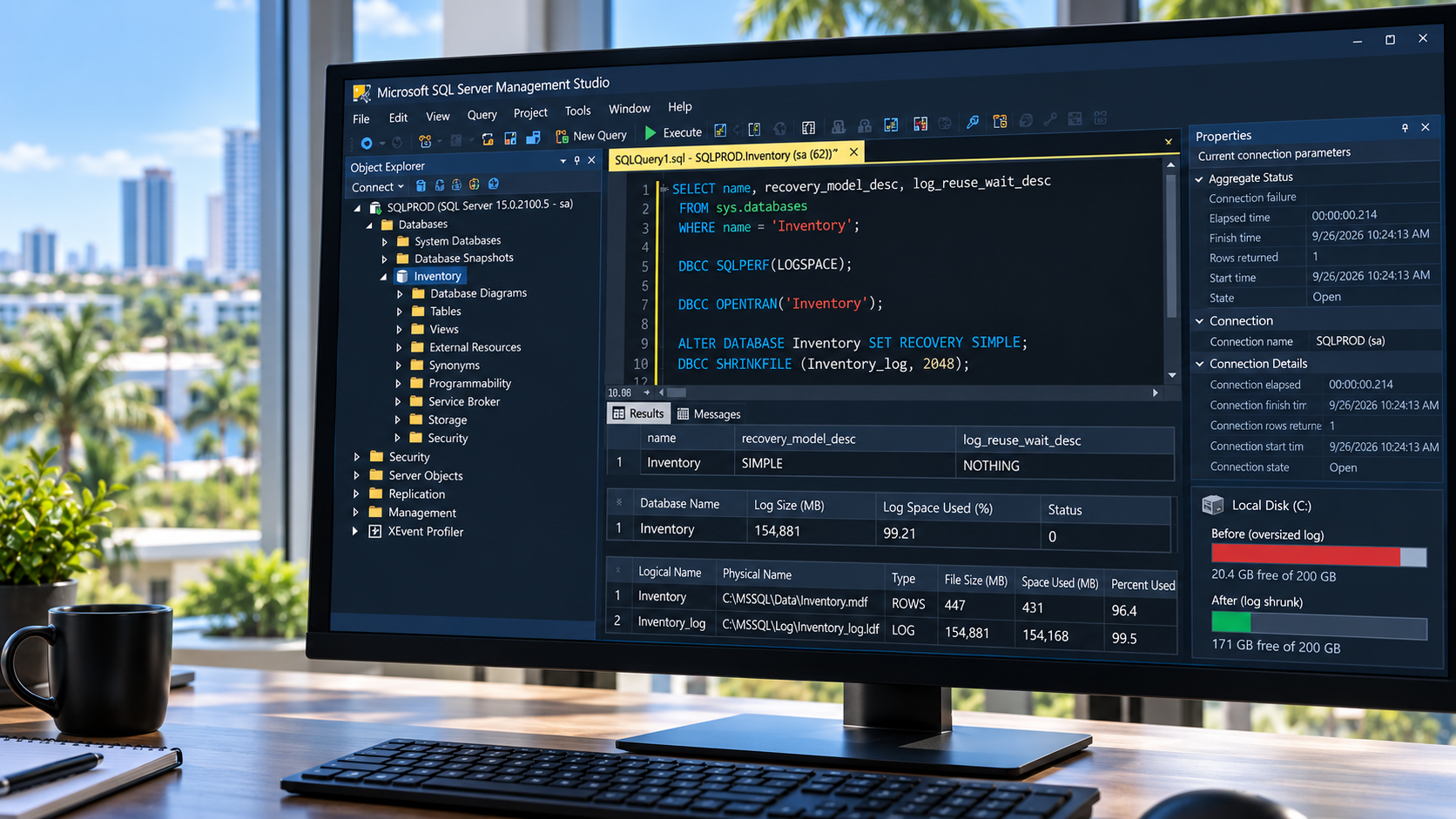Pin the Object Explorer panel

pos(576,160)
